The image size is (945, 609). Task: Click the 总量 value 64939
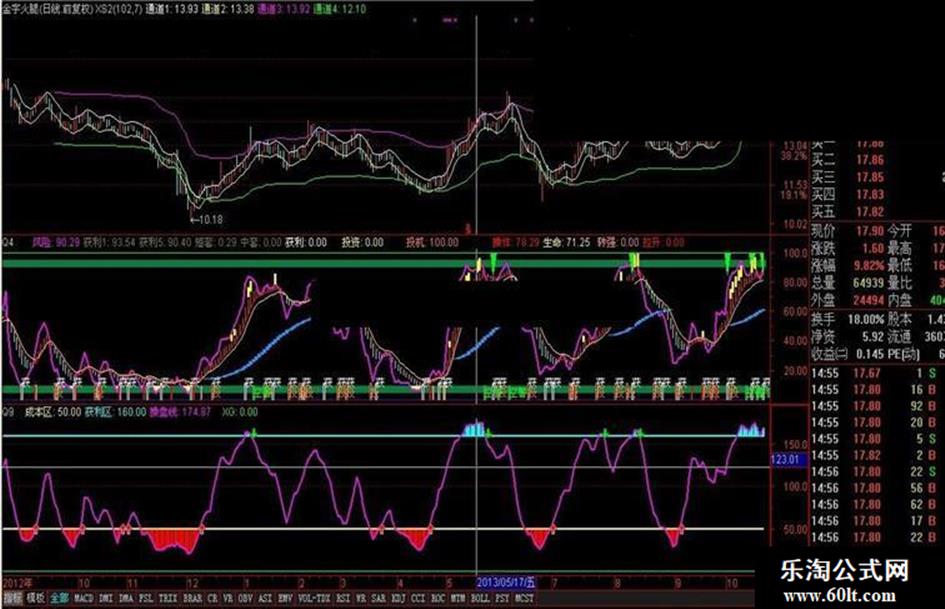pyautogui.click(x=868, y=283)
